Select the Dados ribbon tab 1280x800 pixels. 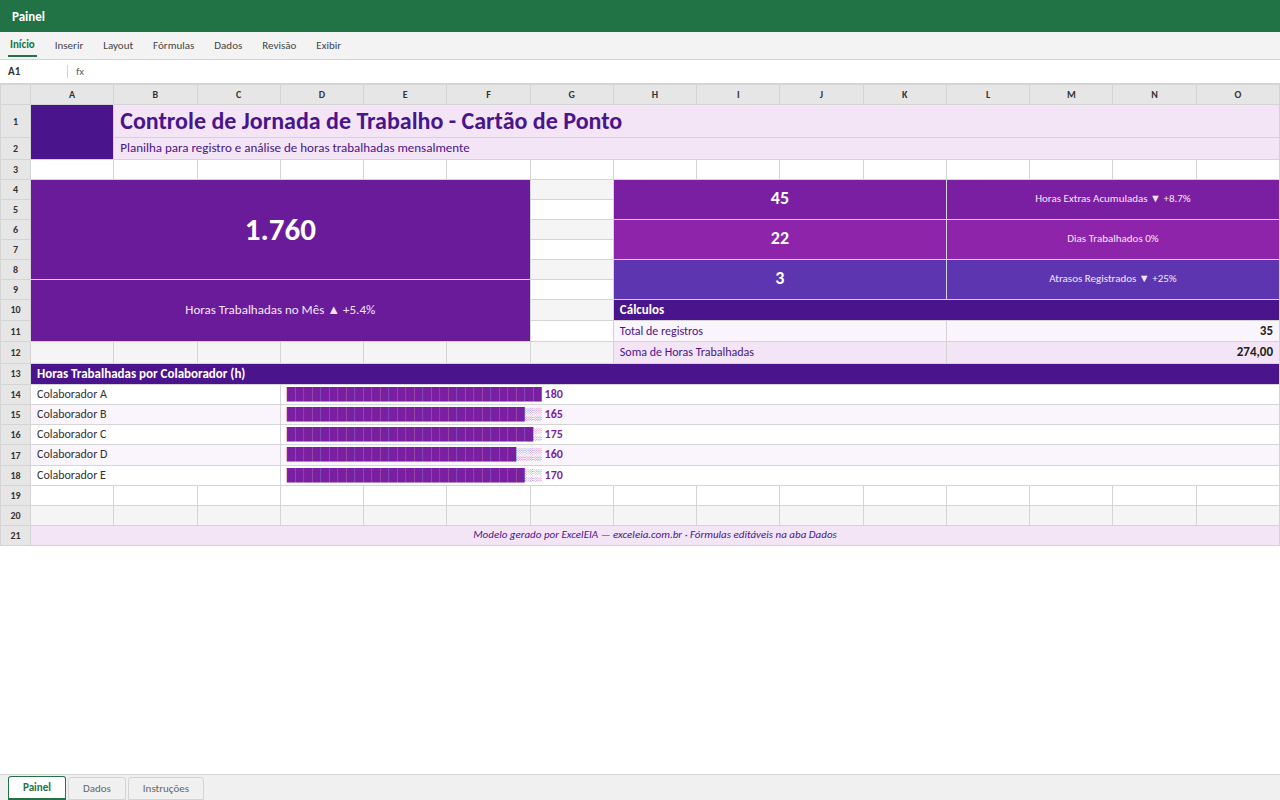[228, 46]
